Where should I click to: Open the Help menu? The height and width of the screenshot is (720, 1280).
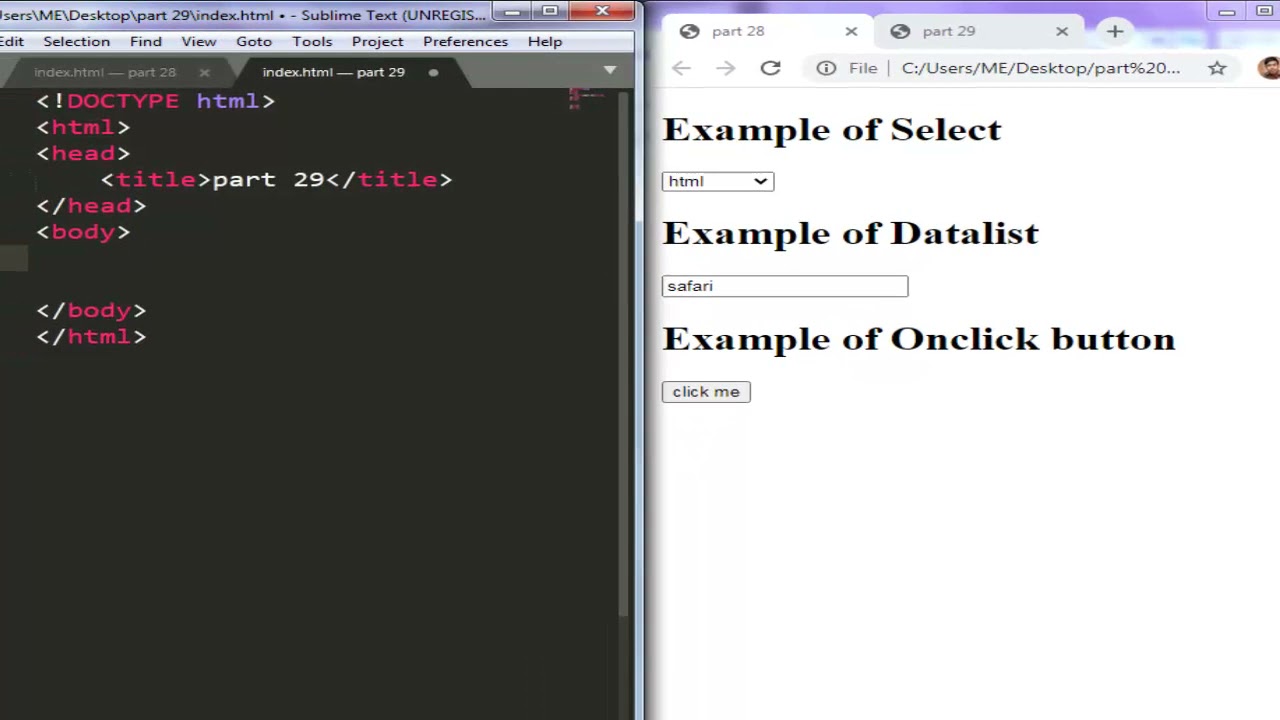[545, 41]
